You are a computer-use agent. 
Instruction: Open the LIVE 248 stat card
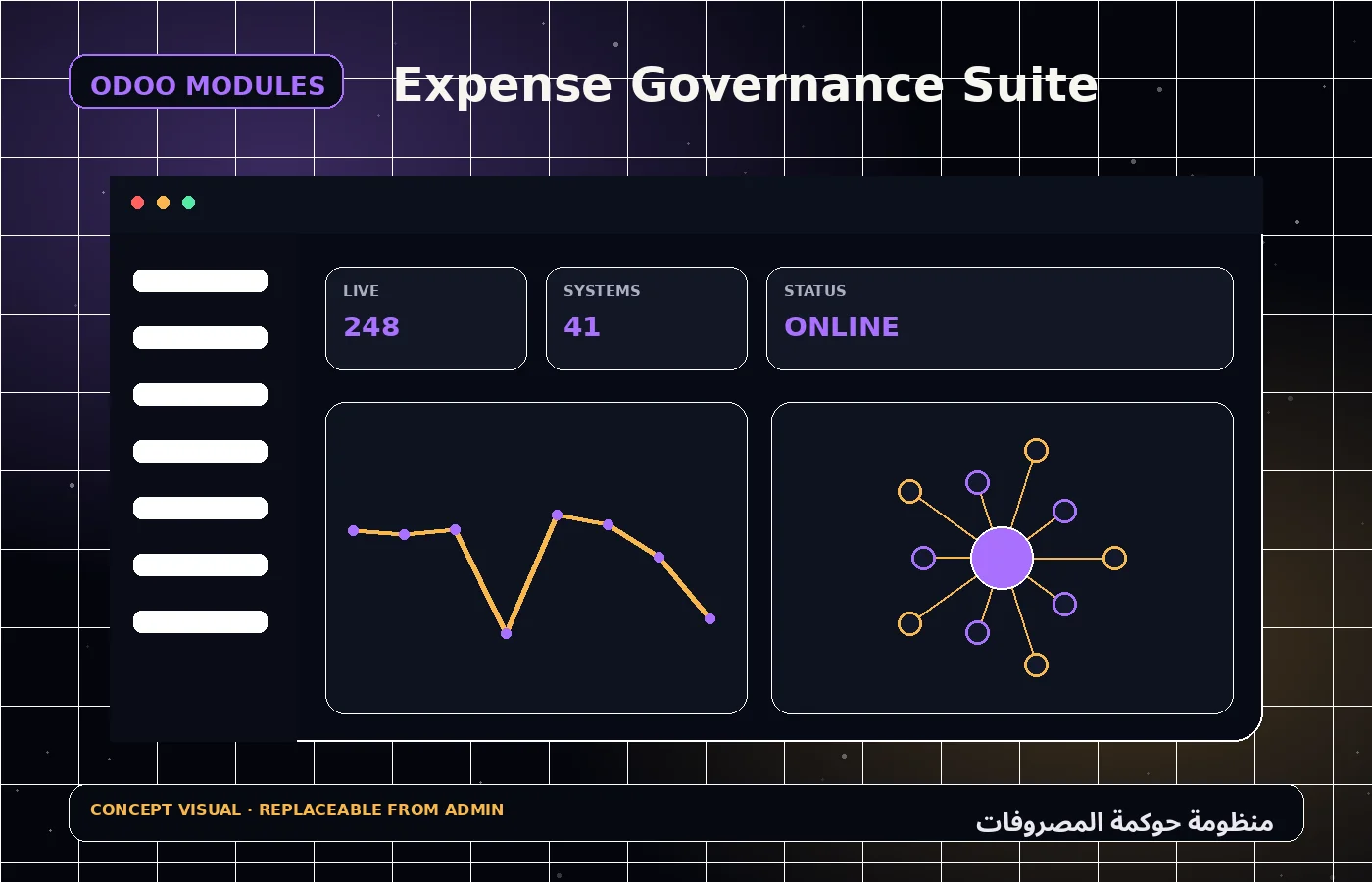point(426,318)
